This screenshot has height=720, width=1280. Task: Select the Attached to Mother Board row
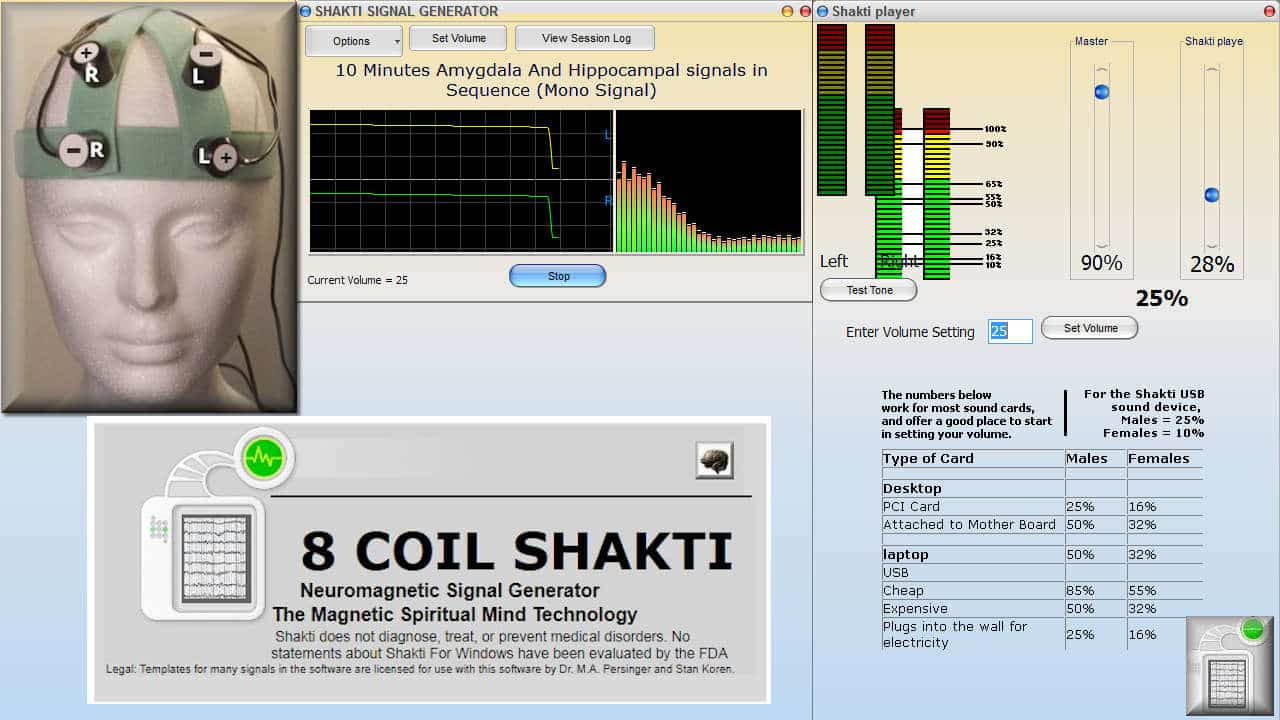tap(1042, 524)
